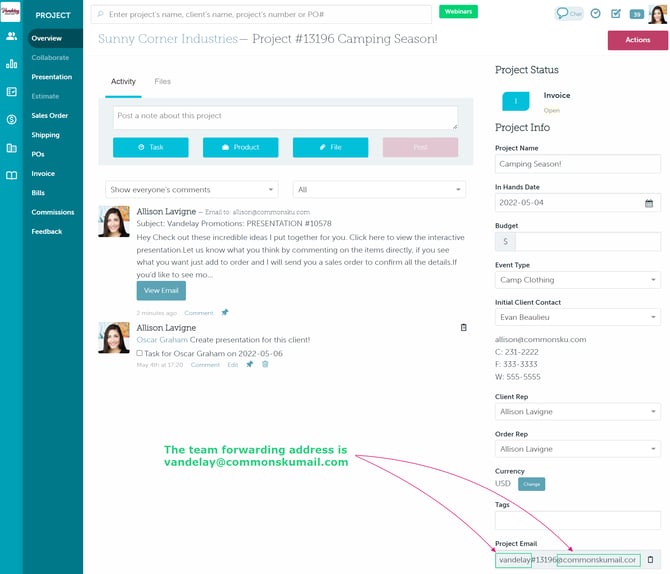Click the pink Actions button
Image resolution: width=670 pixels, height=574 pixels.
(637, 40)
